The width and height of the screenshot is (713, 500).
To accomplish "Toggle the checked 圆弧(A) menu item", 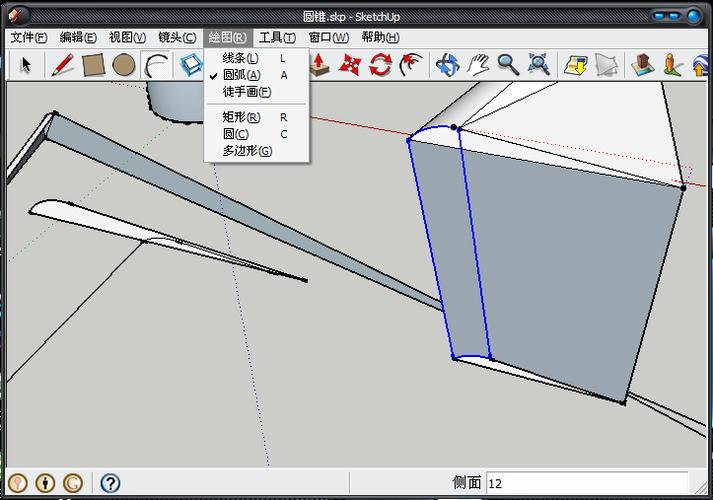I will (x=257, y=75).
